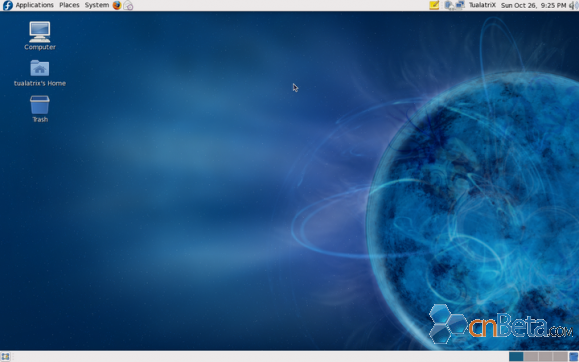Switch to the second workspace
579x362 pixels.
[531, 356]
